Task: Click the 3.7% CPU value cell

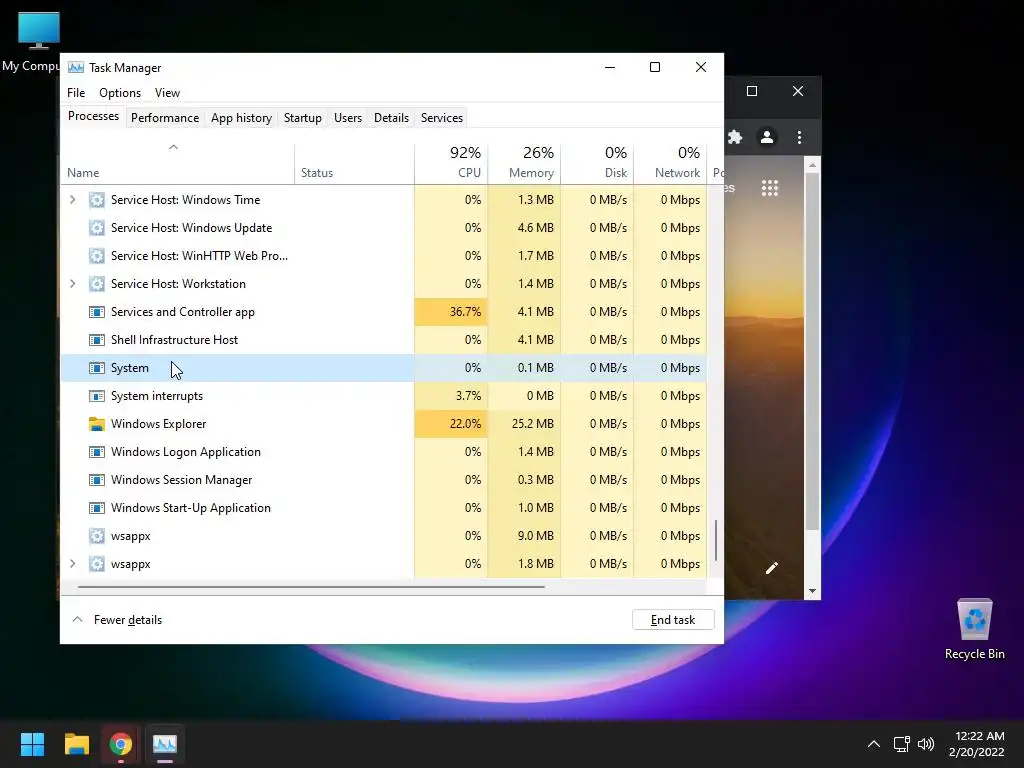Action: pyautogui.click(x=451, y=396)
